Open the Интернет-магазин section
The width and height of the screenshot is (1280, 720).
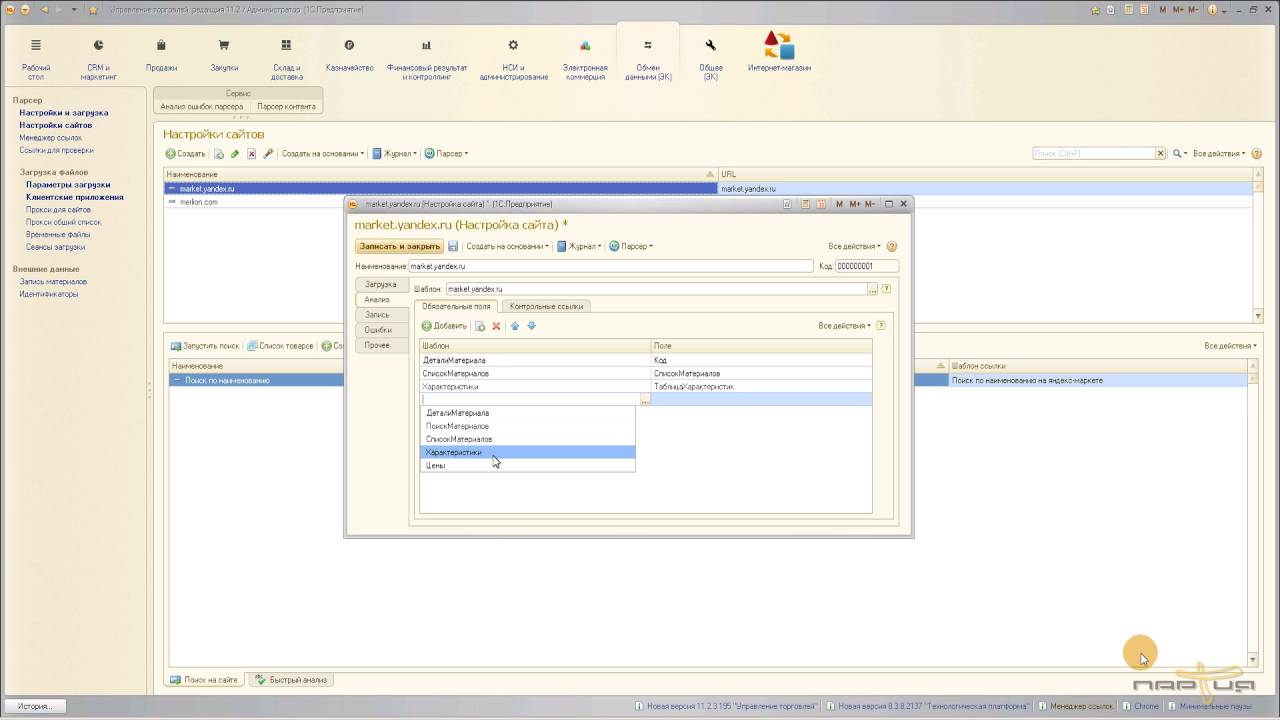(x=779, y=52)
